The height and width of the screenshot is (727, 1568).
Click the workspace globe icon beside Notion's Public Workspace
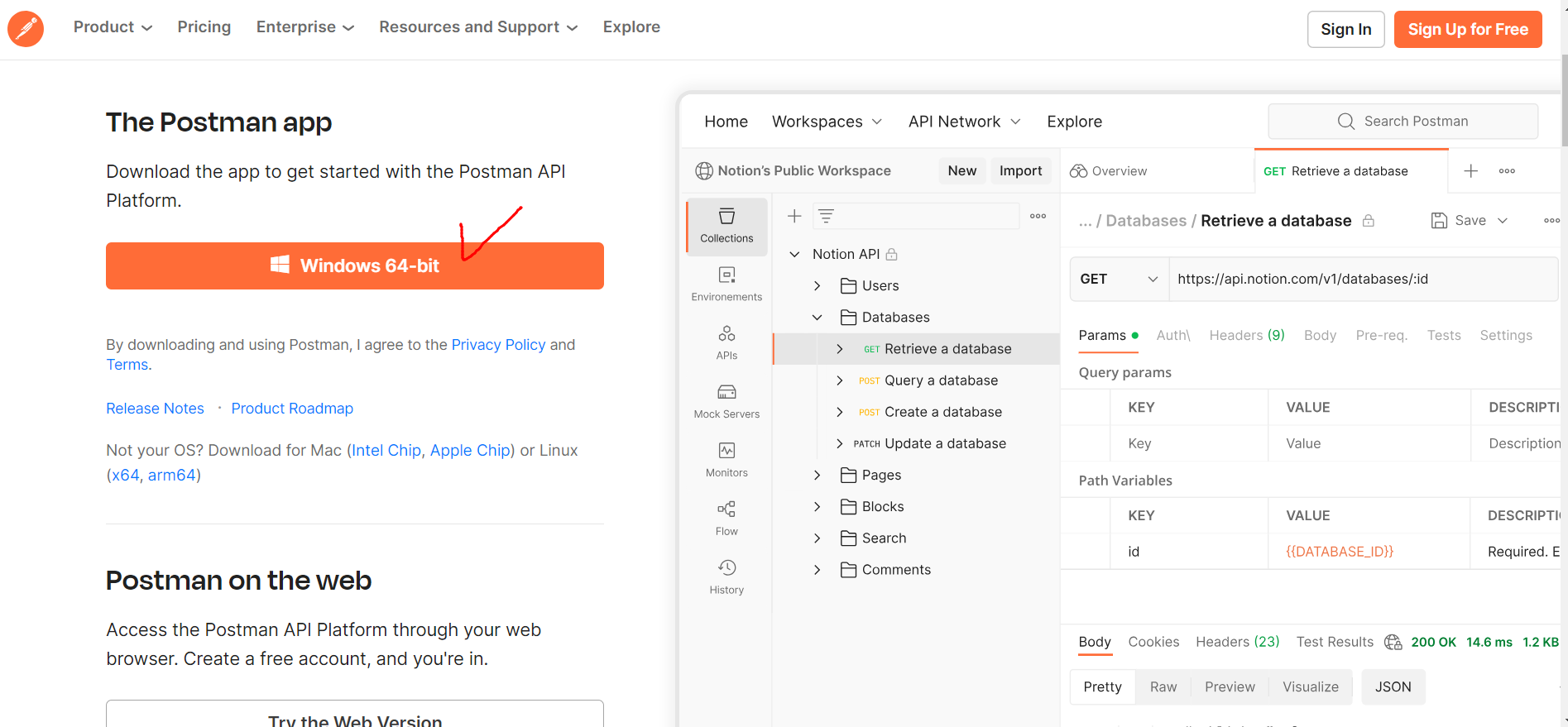point(704,171)
